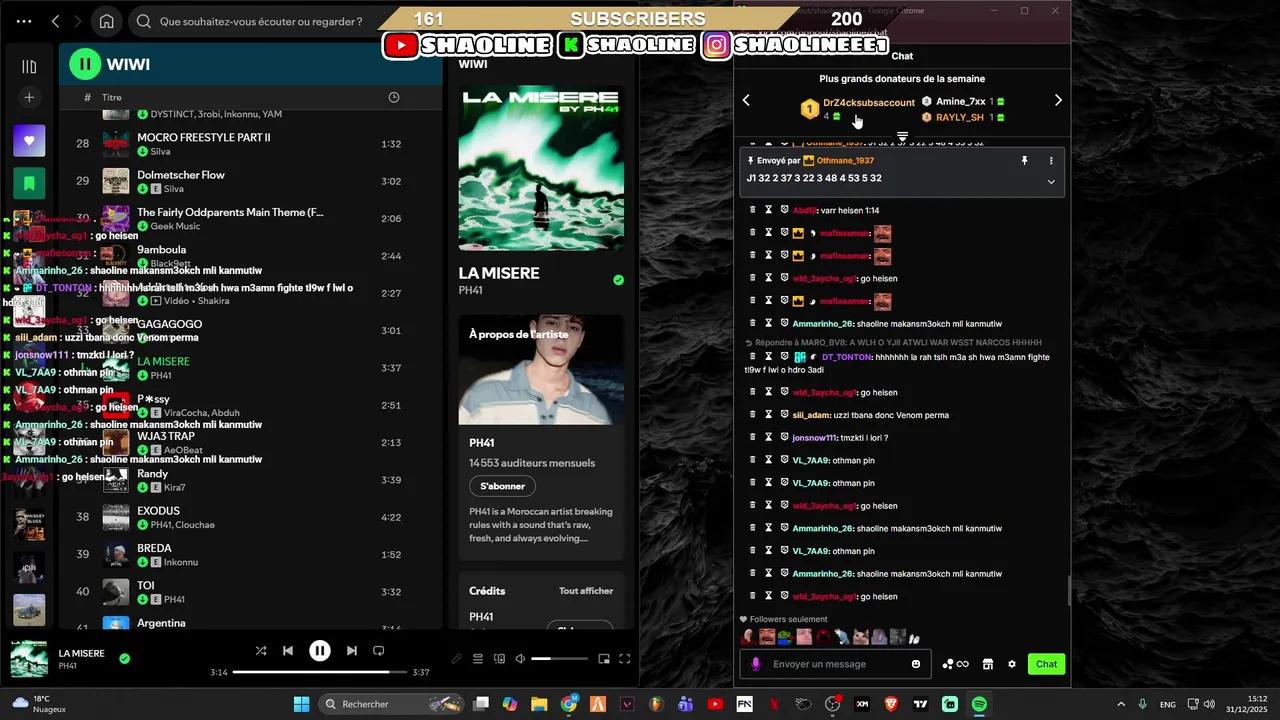Open chat settings gear icon
Image resolution: width=1280 pixels, height=720 pixels.
(x=1012, y=664)
